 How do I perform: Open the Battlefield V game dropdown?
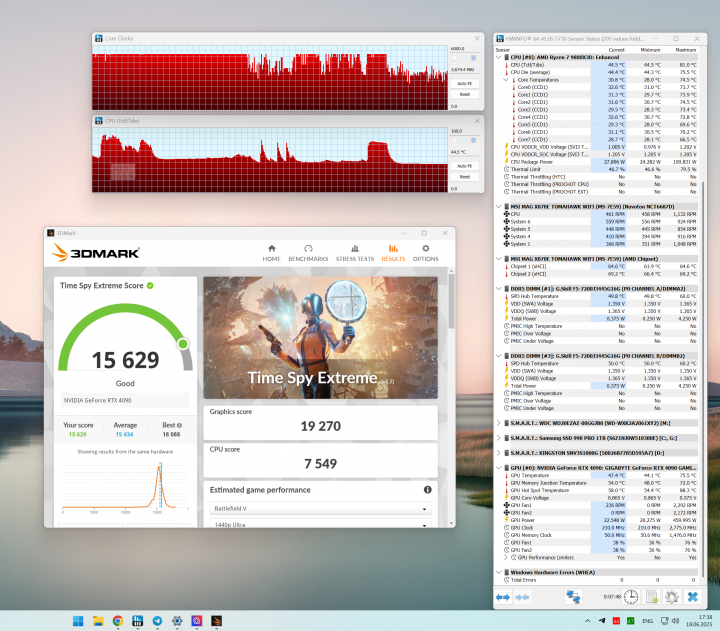[321, 508]
